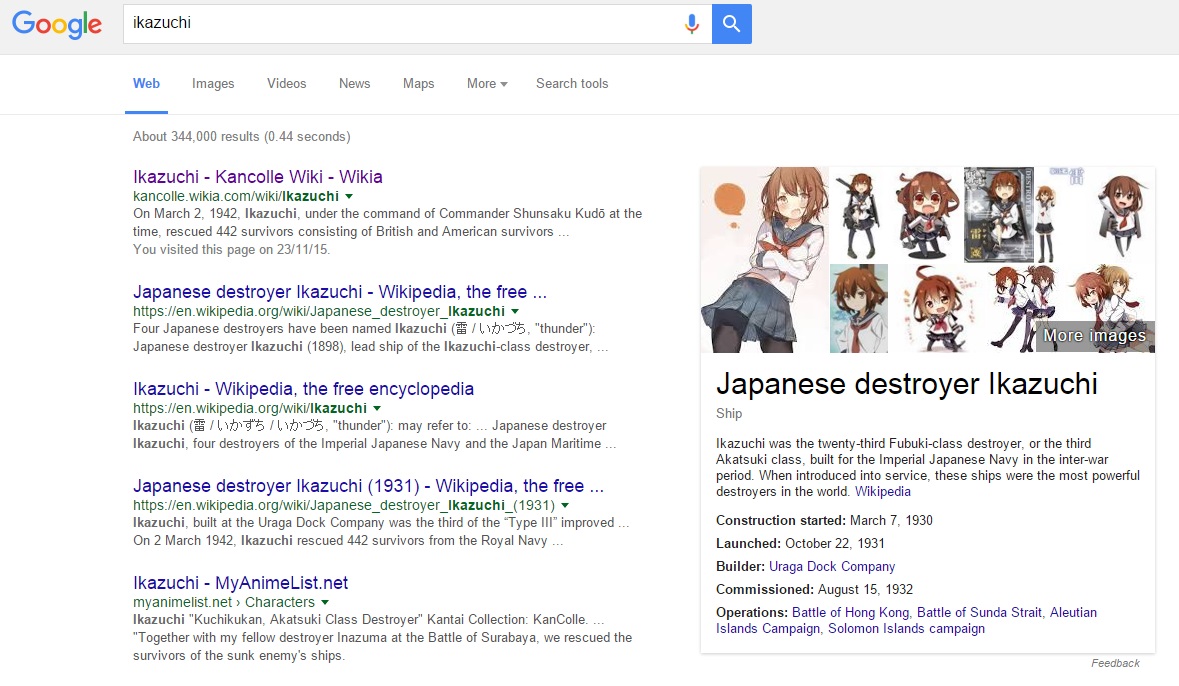1179x686 pixels.
Task: Expand the kancolle.wikia.com result options arrow
Action: [x=349, y=196]
